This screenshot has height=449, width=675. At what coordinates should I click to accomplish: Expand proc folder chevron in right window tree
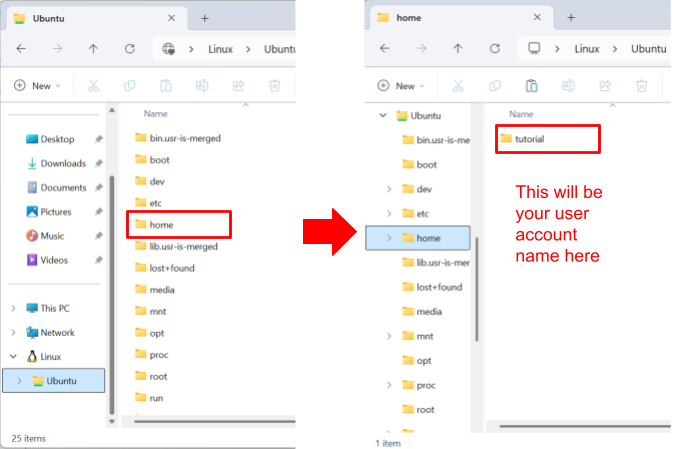[389, 385]
